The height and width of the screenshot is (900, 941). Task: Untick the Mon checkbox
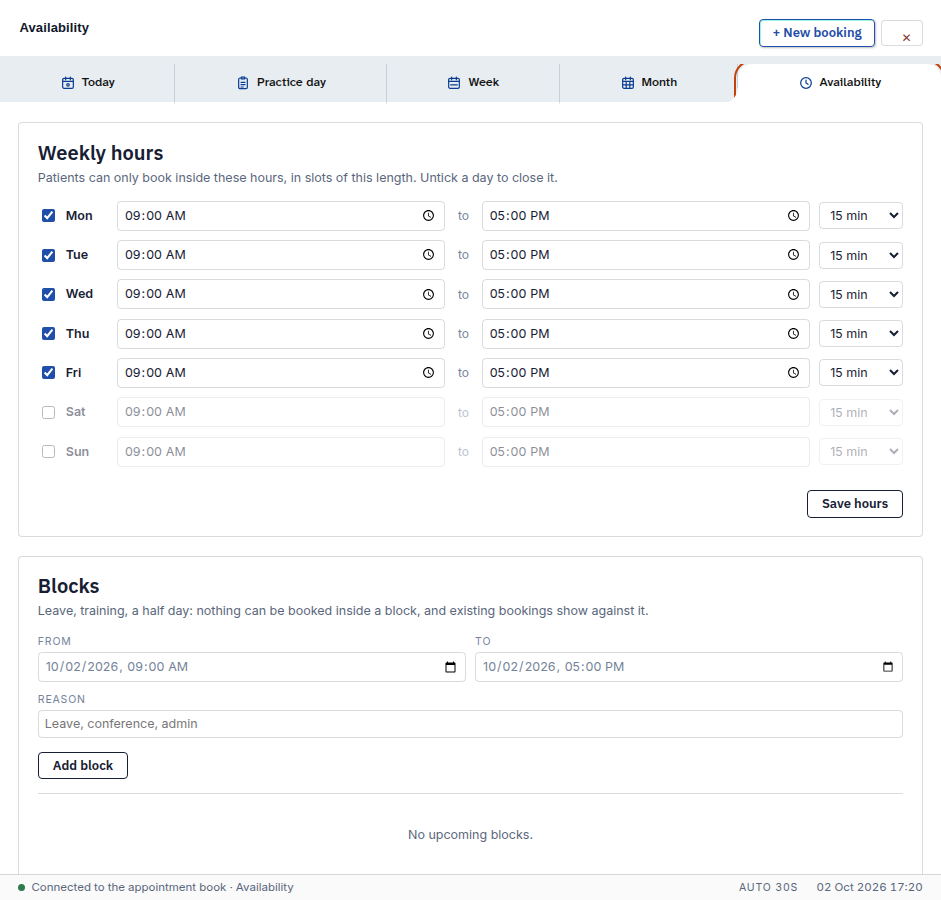point(49,216)
